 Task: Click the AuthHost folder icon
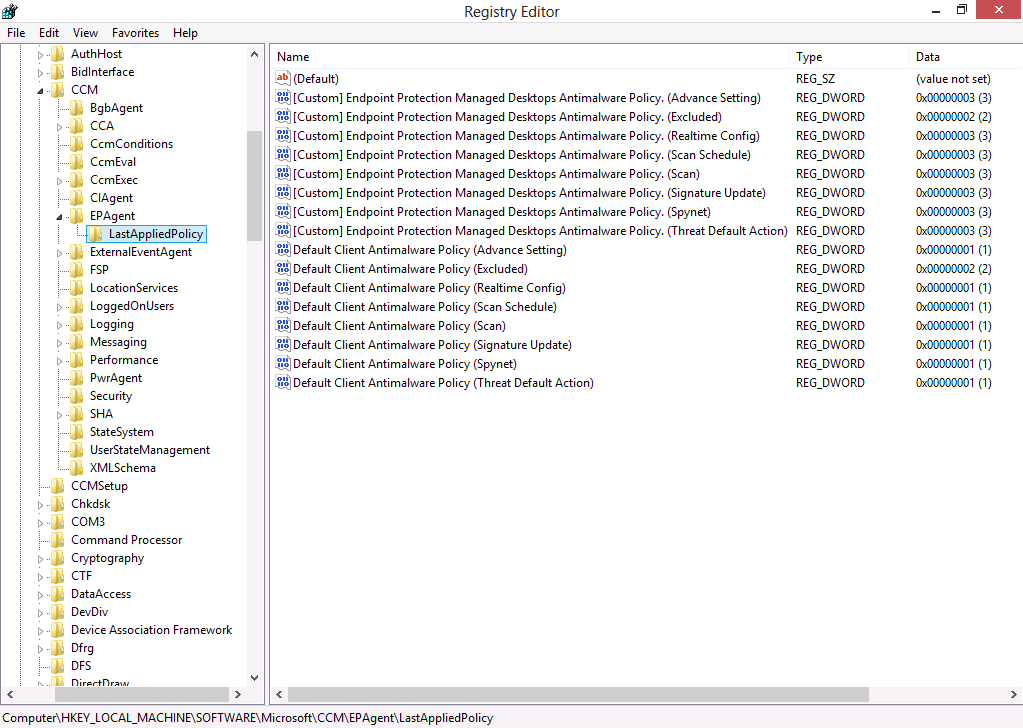58,53
